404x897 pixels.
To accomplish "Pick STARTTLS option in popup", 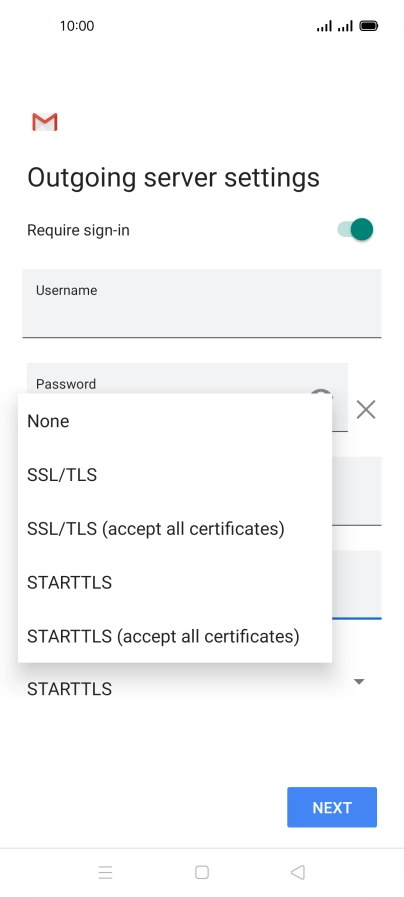I will [175, 582].
